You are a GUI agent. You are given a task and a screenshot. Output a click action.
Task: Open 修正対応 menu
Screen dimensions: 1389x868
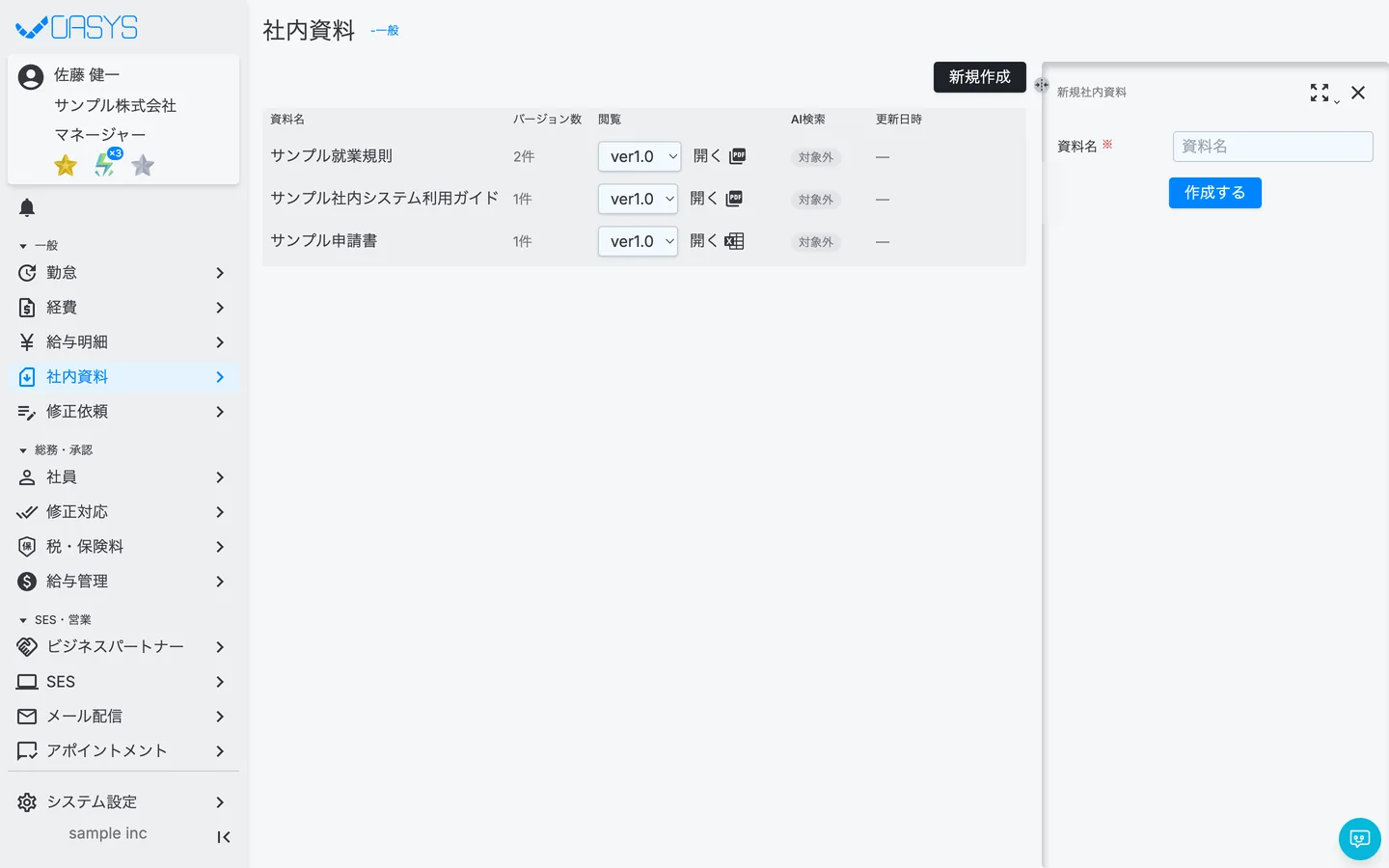click(x=123, y=512)
